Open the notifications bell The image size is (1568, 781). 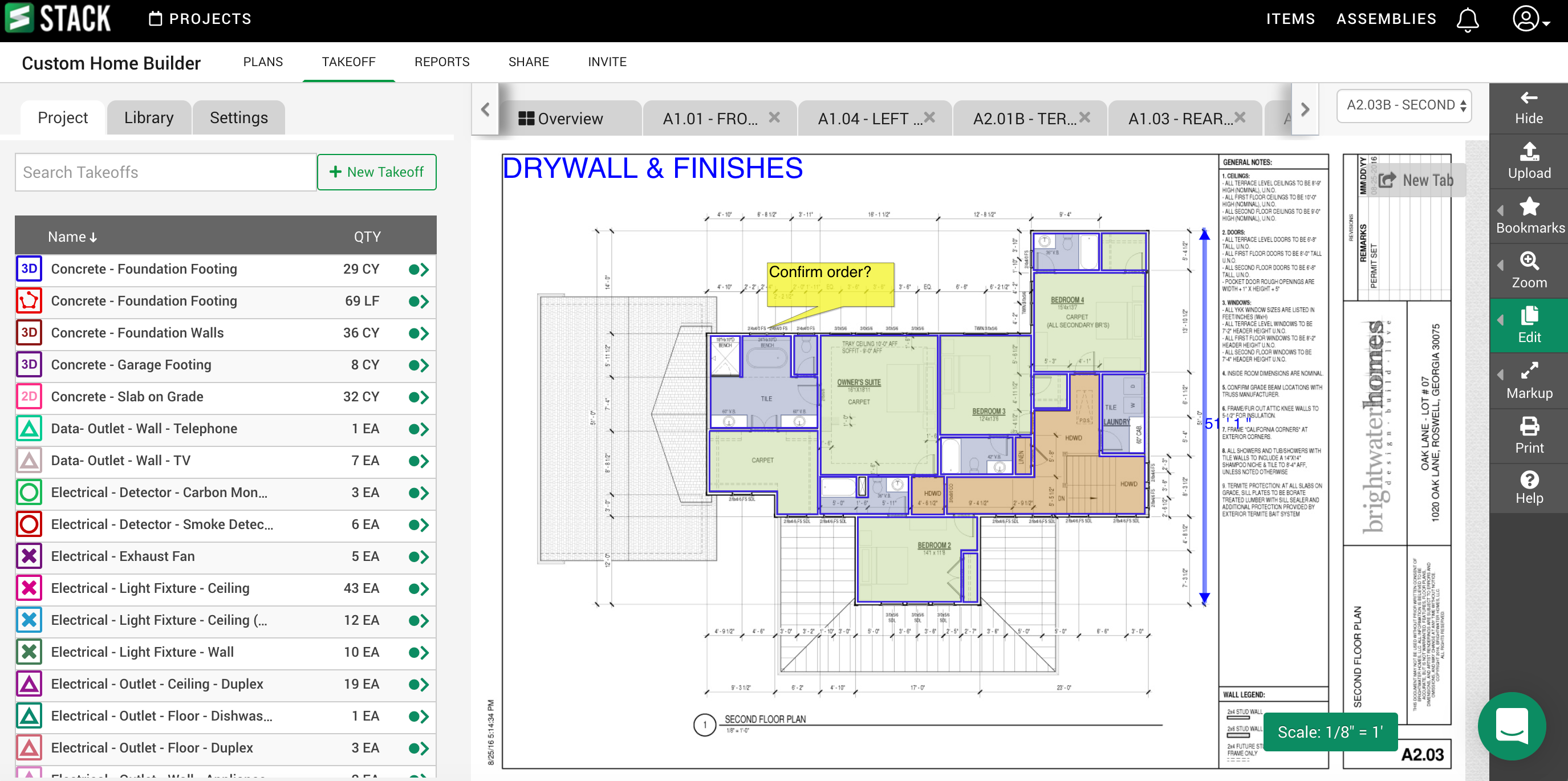(1467, 19)
